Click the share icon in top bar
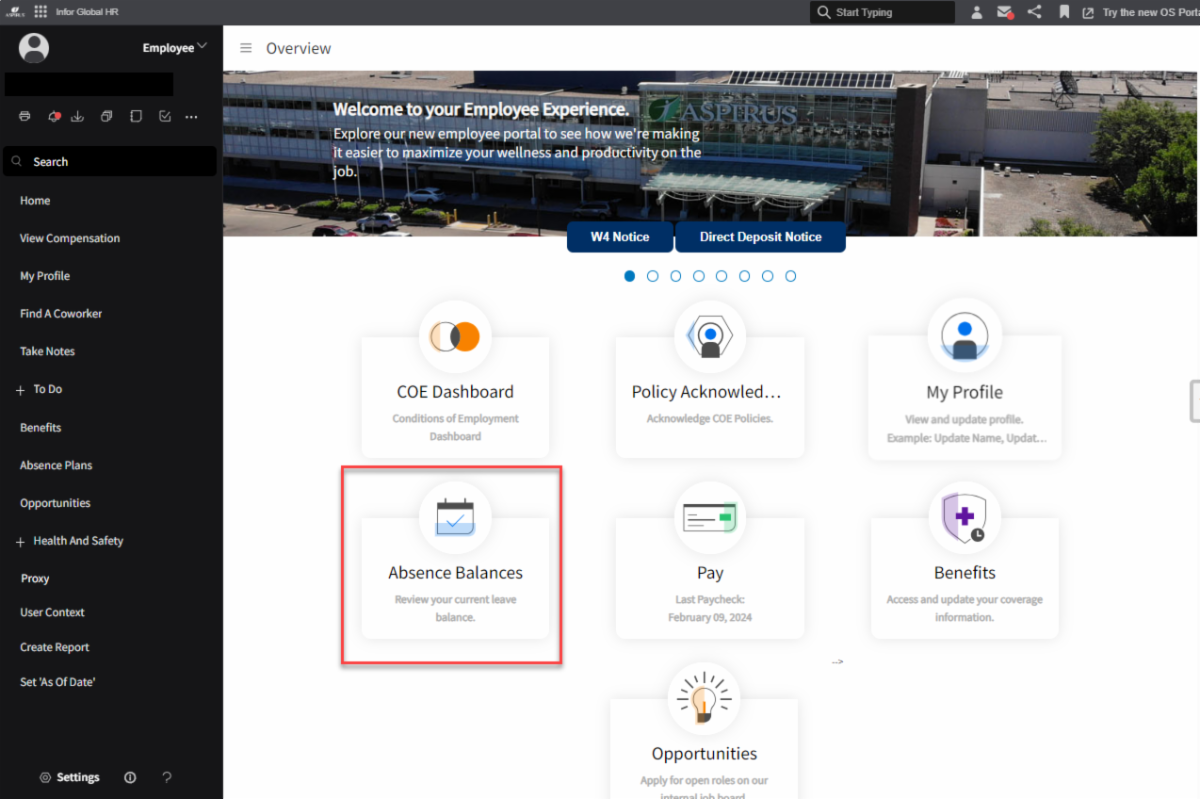The height and width of the screenshot is (799, 1200). click(1034, 12)
